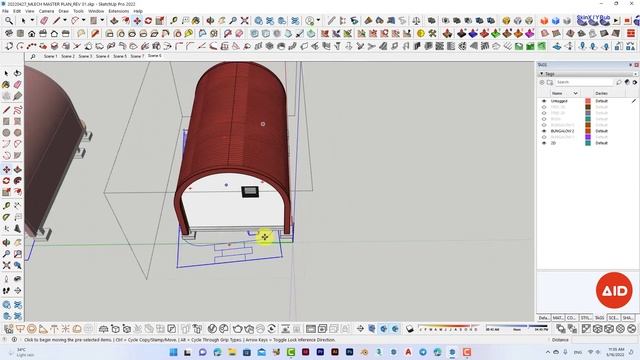This screenshot has height=360, width=640.
Task: Select the Freehand tool in the left toolbar
Action: tap(17, 110)
